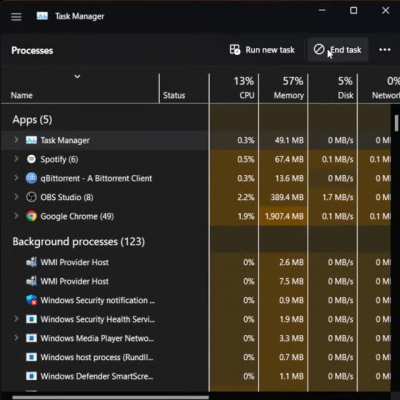The width and height of the screenshot is (400, 400).
Task: Click qBittorrent's 13.6 MB memory value
Action: coord(289,178)
